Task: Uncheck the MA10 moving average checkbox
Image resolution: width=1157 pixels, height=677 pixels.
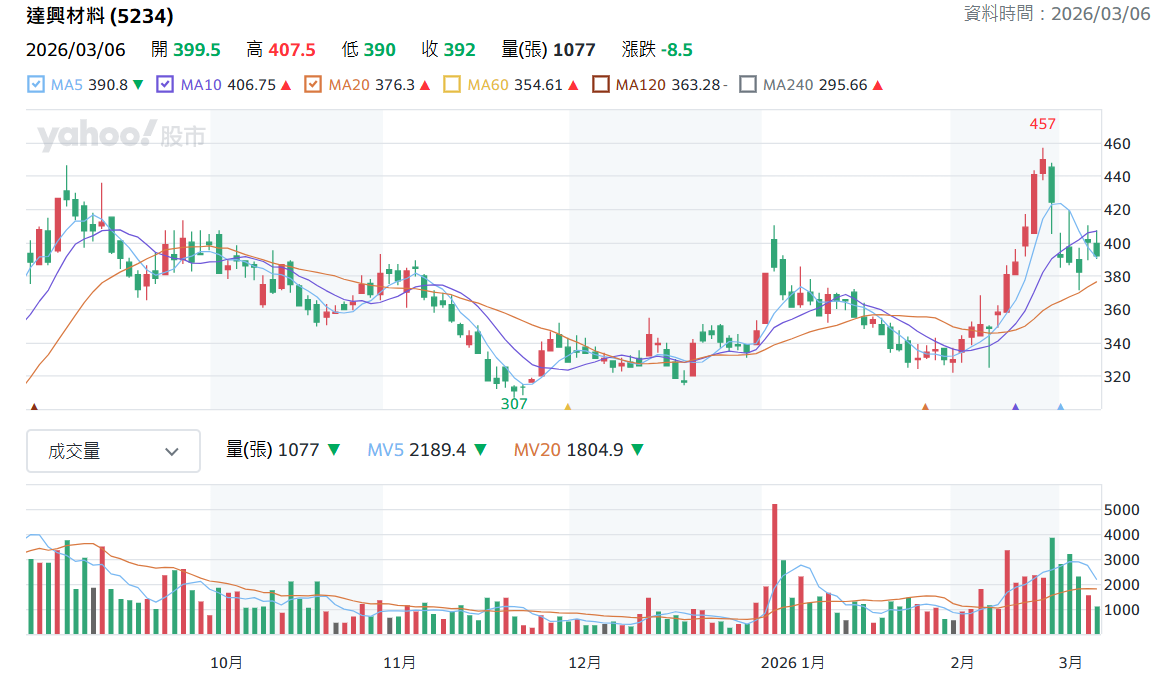Action: (165, 84)
